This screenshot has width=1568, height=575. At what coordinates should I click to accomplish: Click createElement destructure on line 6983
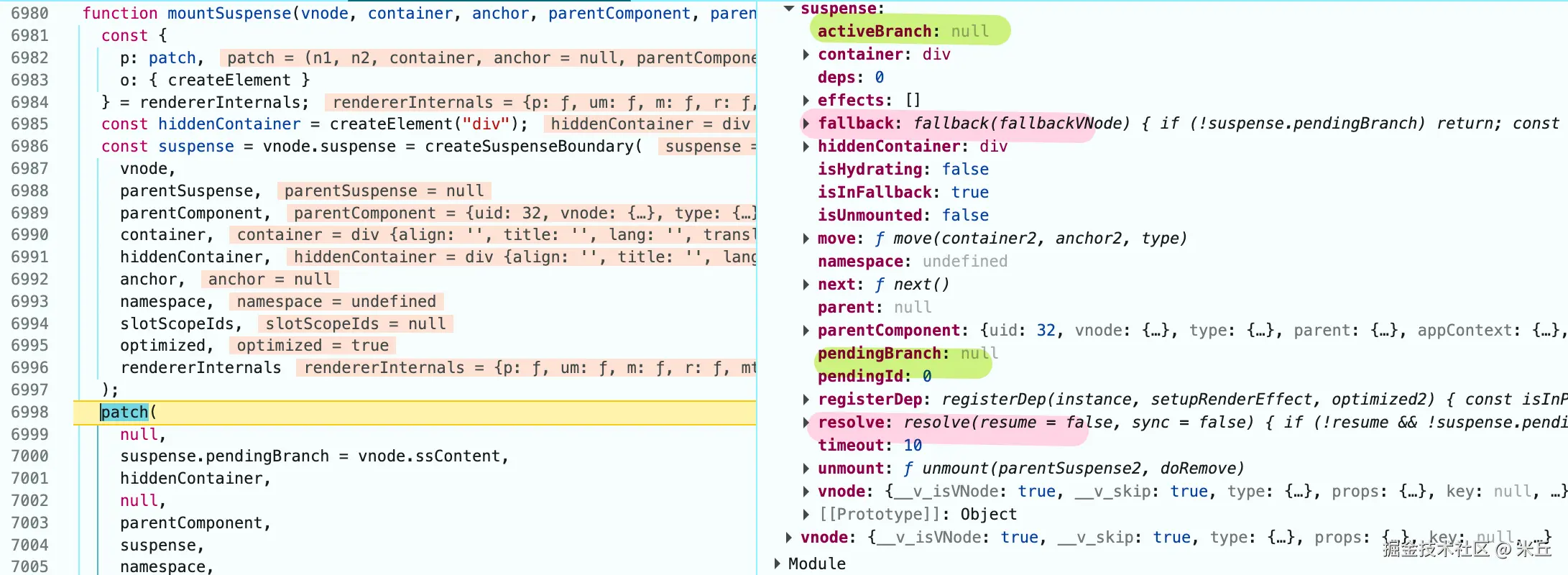tap(229, 80)
